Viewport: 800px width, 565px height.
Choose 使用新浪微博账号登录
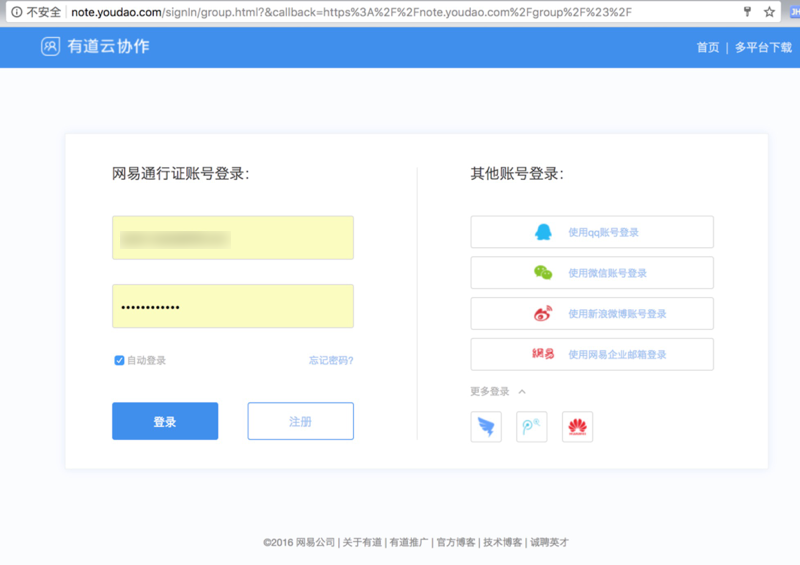pos(592,313)
